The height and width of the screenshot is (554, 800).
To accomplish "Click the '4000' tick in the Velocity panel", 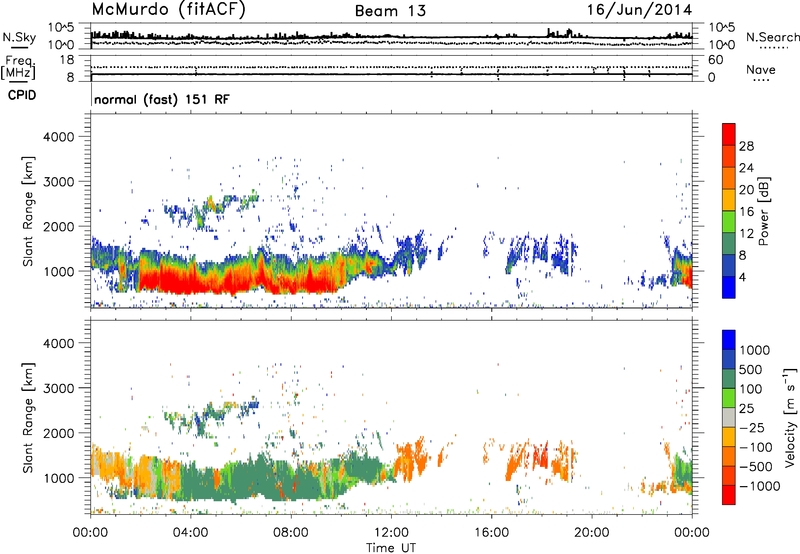I will click(59, 343).
